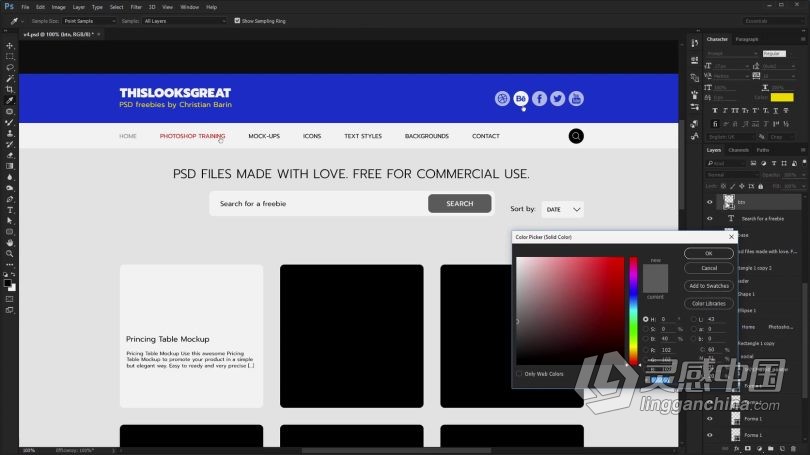
Task: Select the Move tool
Action: pyautogui.click(x=9, y=45)
